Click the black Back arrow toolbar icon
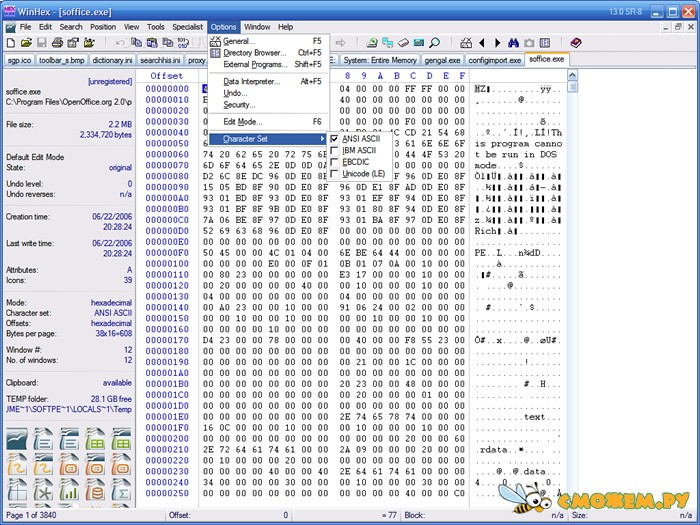This screenshot has width=700, height=525. [x=482, y=43]
